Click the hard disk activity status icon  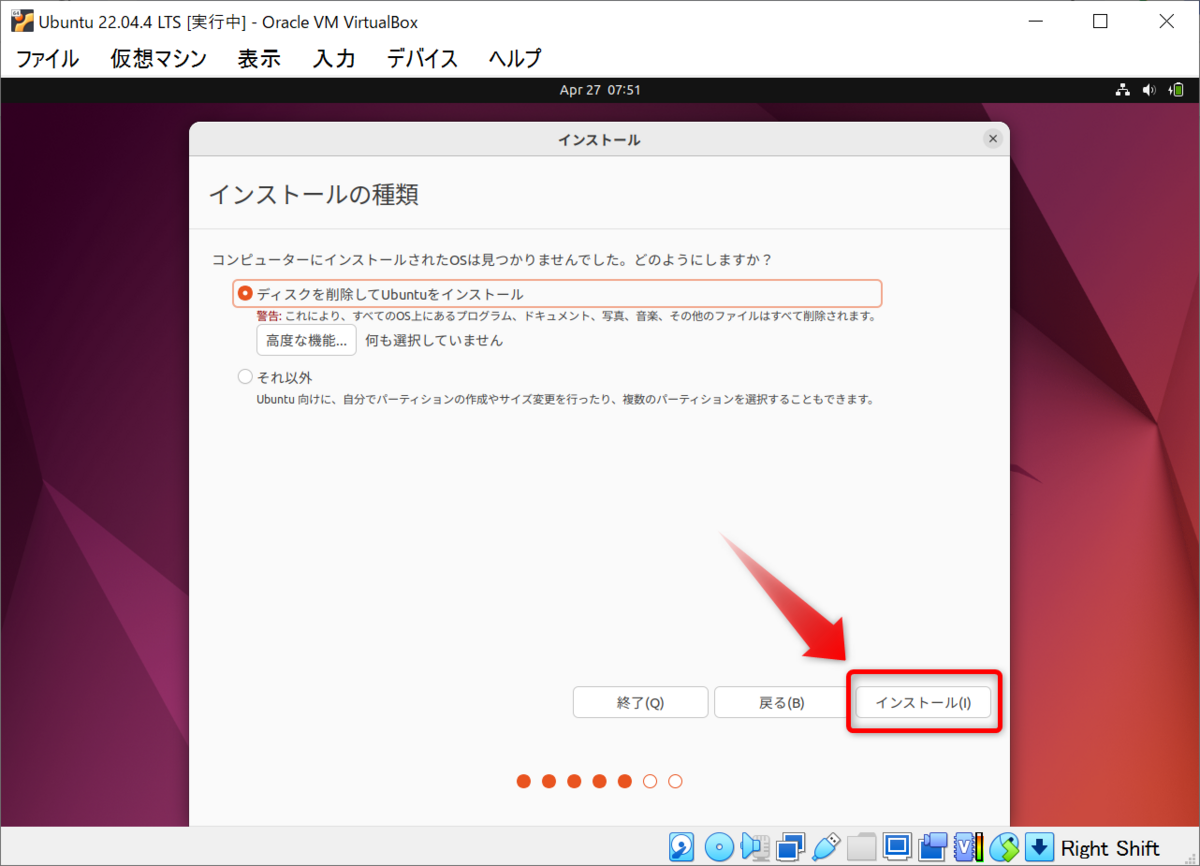[x=682, y=847]
